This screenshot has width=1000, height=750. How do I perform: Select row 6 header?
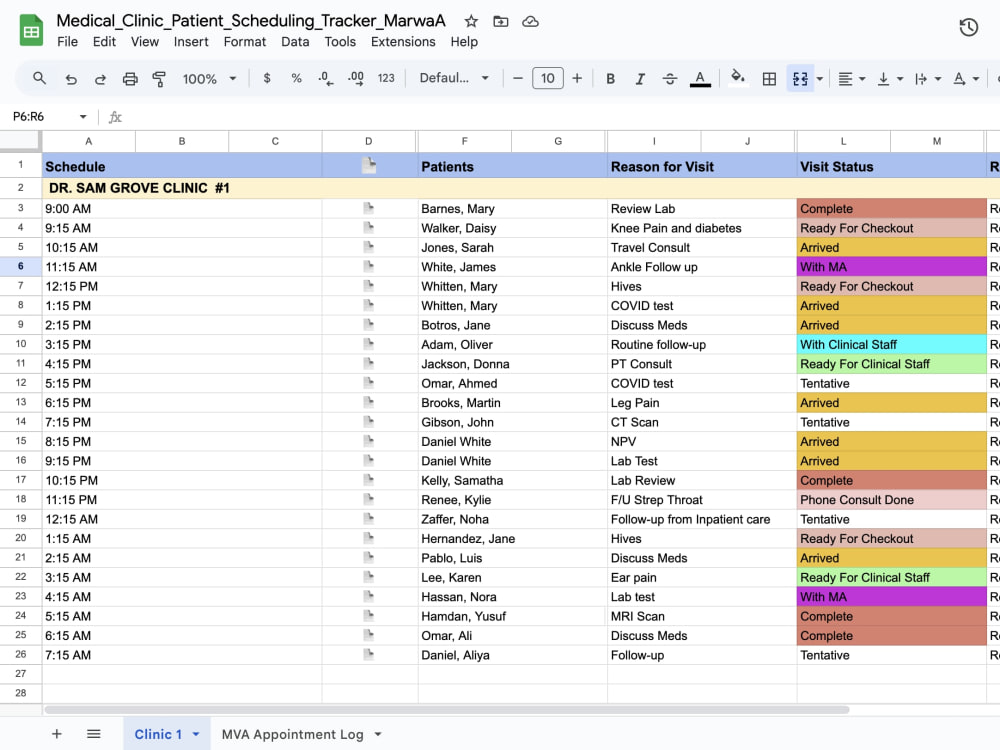[x=20, y=267]
